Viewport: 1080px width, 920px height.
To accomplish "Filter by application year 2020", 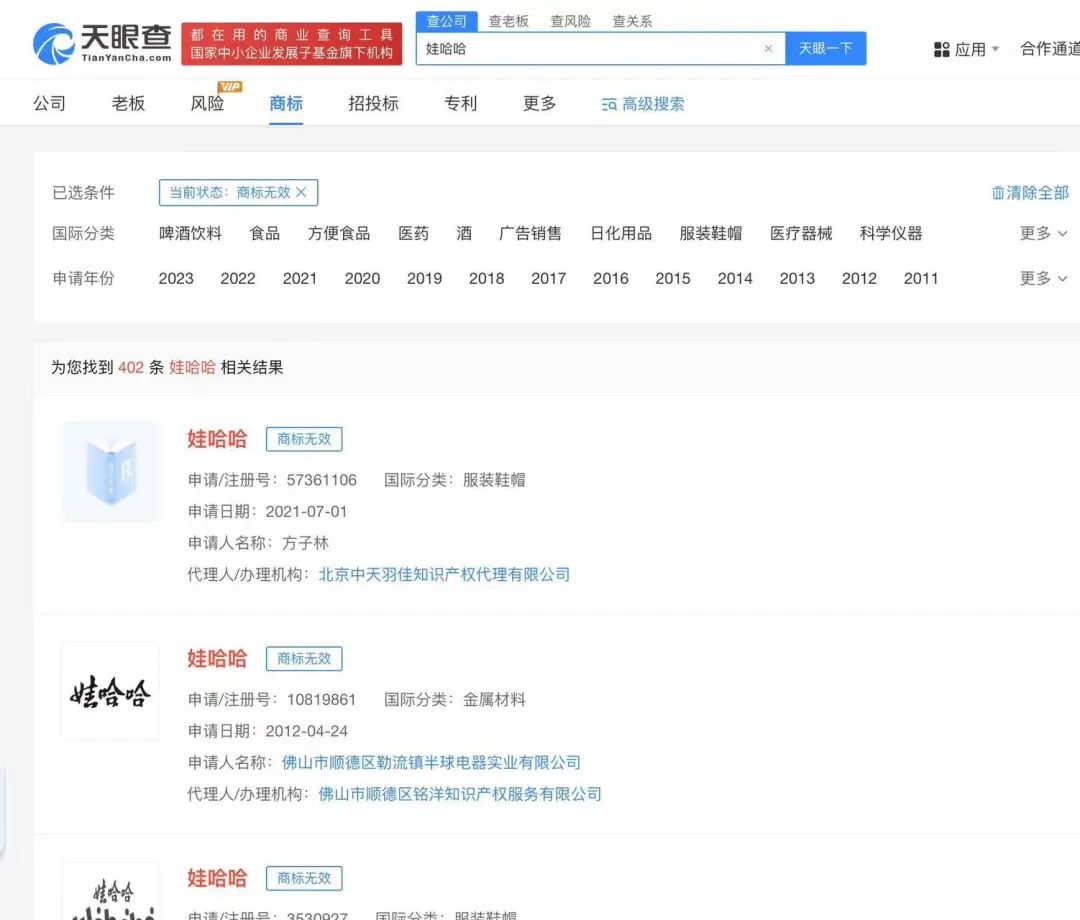I will click(362, 278).
